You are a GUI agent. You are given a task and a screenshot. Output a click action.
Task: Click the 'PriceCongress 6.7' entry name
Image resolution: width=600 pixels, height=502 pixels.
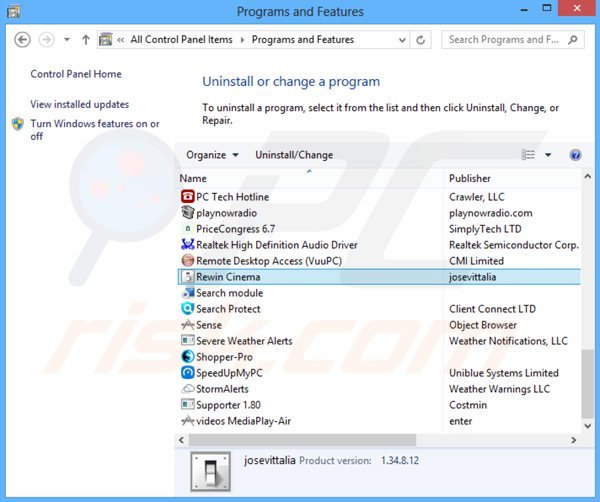(235, 229)
